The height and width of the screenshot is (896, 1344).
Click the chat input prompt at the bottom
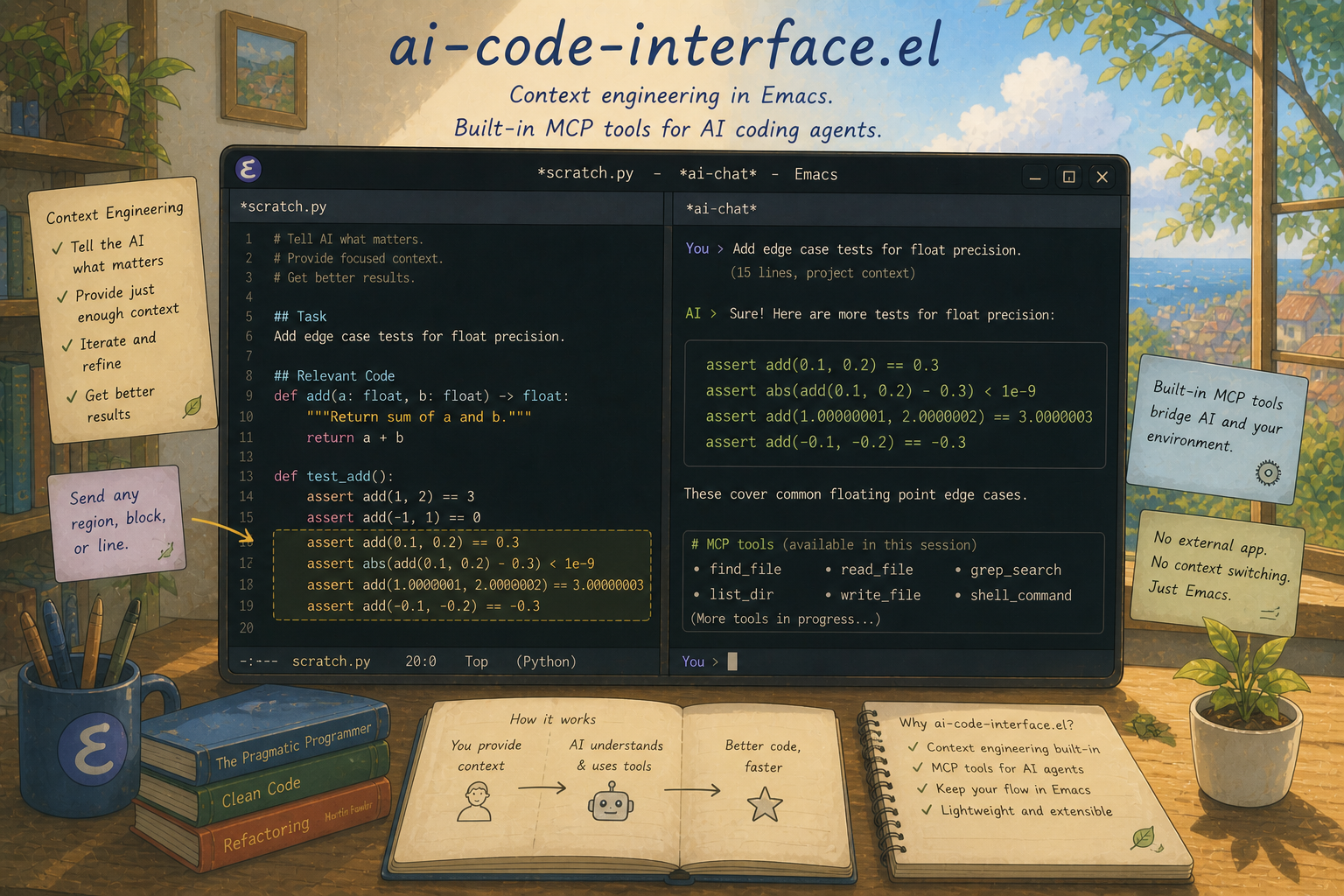click(893, 661)
